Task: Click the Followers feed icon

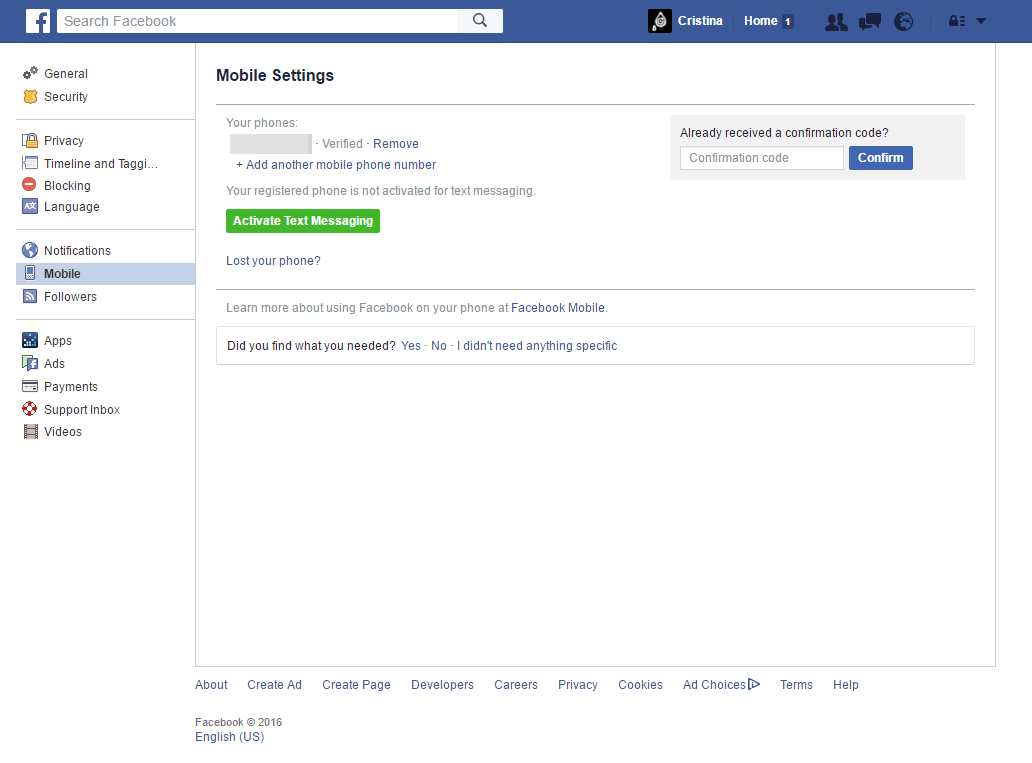Action: (30, 296)
